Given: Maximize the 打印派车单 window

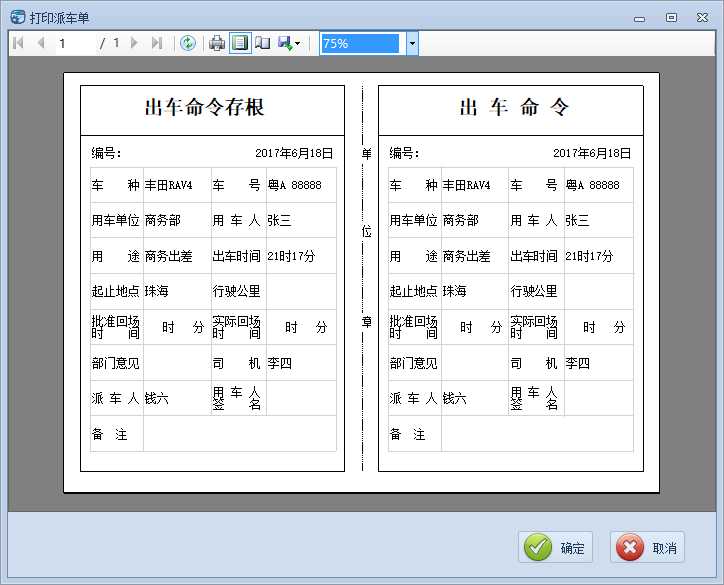Looking at the screenshot, I should 671,18.
